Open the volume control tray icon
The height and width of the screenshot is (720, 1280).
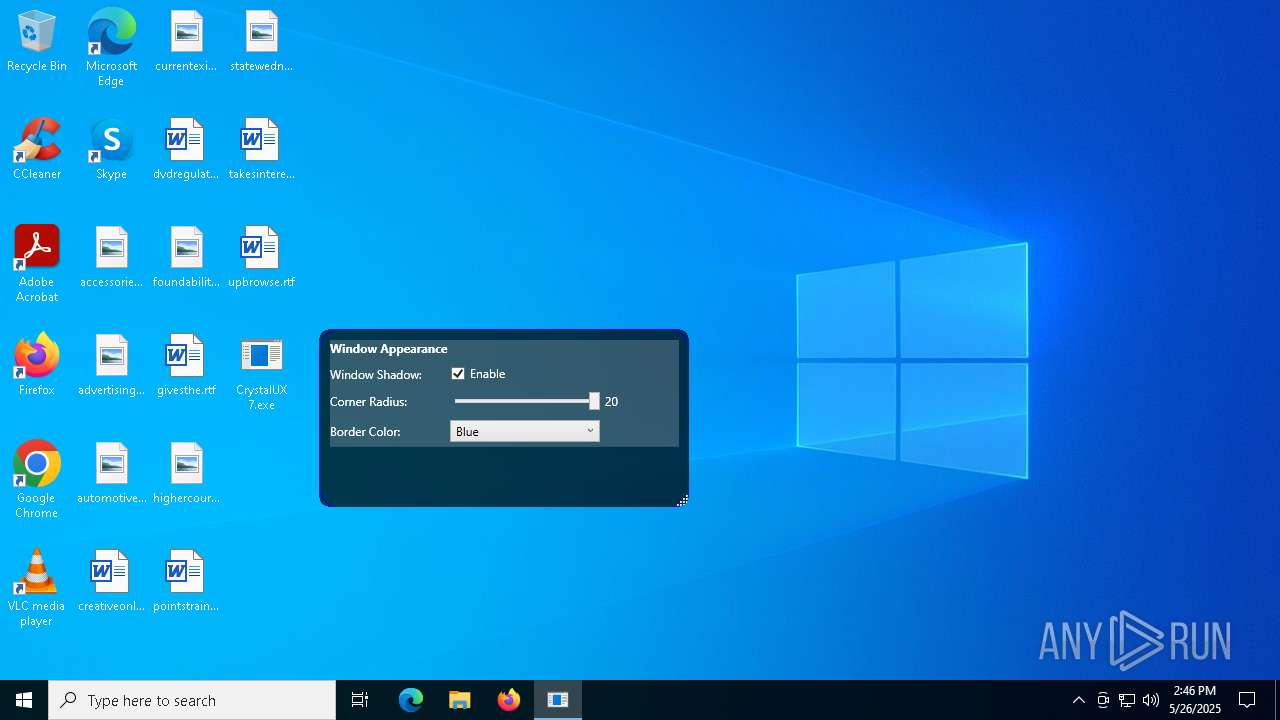(x=1151, y=700)
